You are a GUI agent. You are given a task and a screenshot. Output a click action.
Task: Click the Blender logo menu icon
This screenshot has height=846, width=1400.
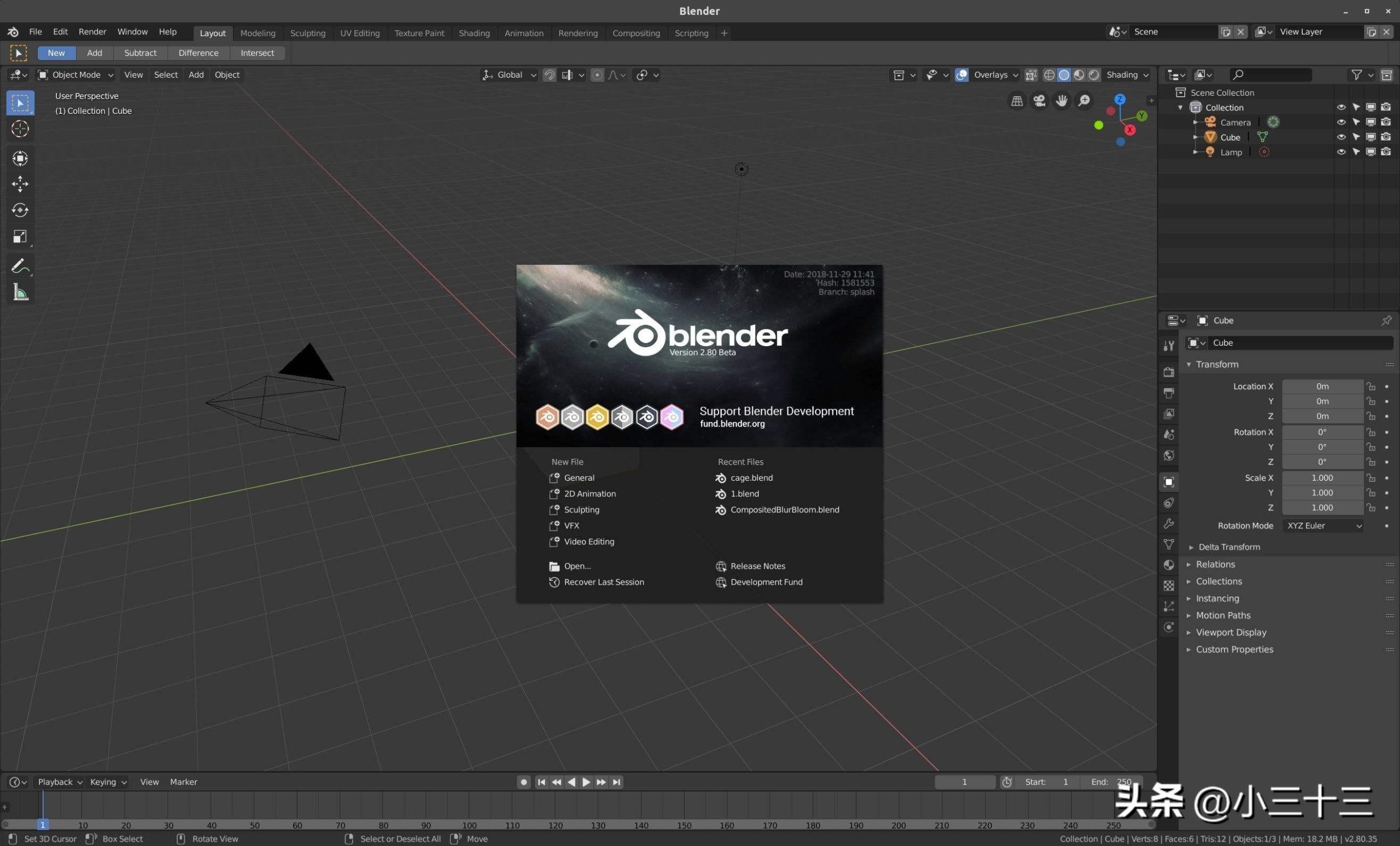tap(13, 32)
